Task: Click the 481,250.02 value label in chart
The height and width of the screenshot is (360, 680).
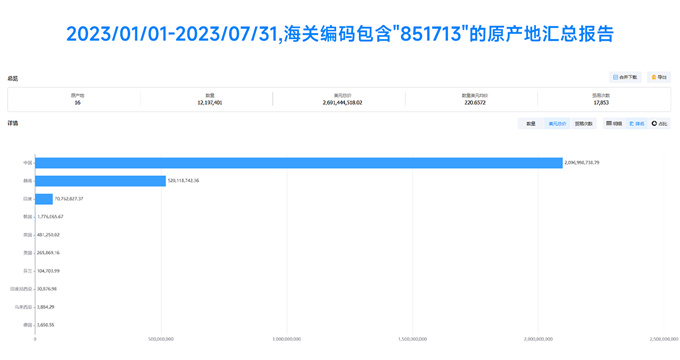Action: 48,235
